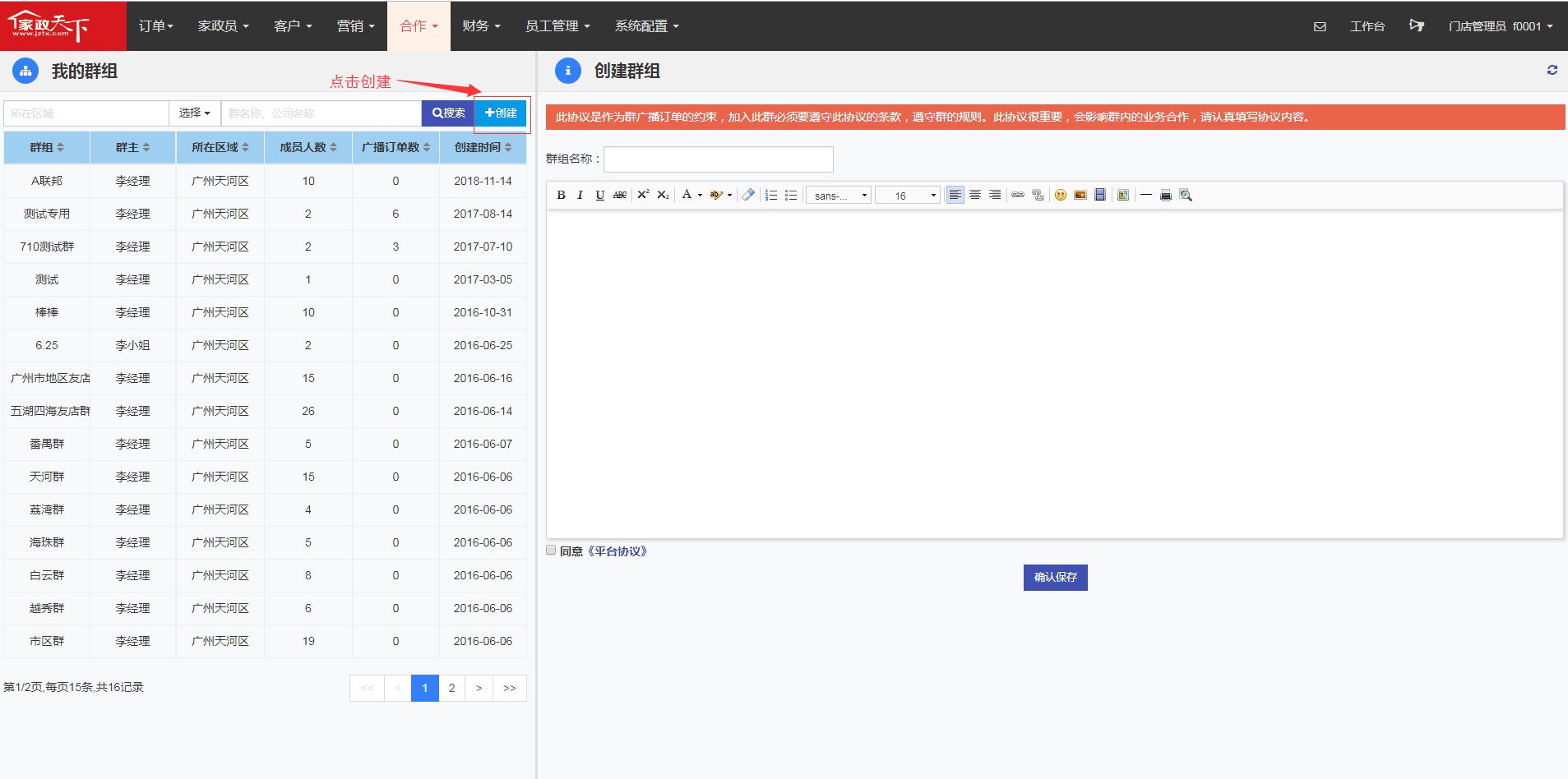Open the 家政员 menu

[x=223, y=26]
